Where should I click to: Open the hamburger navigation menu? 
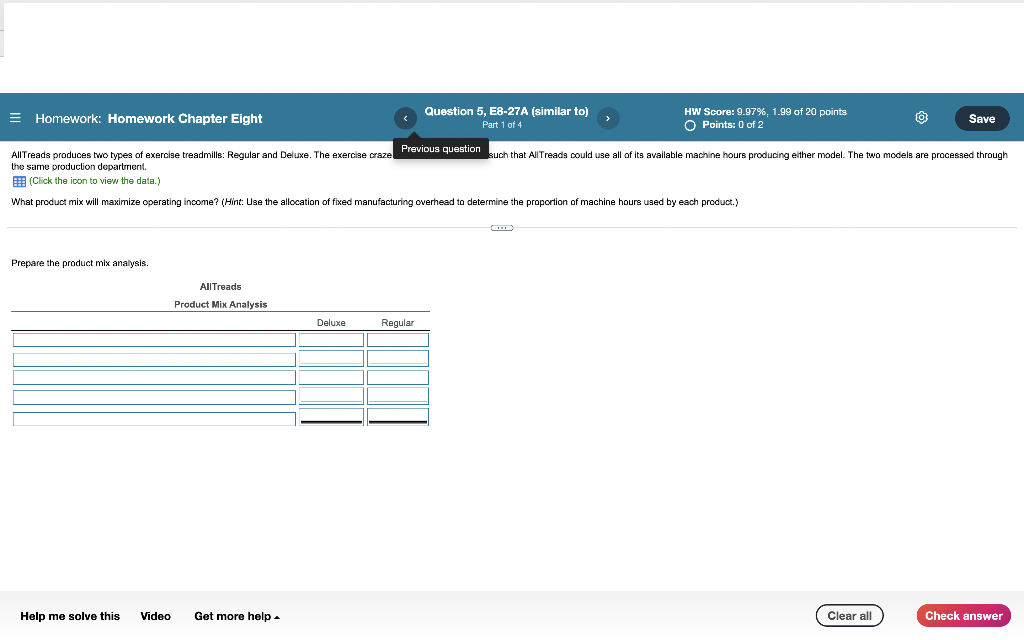click(15, 118)
